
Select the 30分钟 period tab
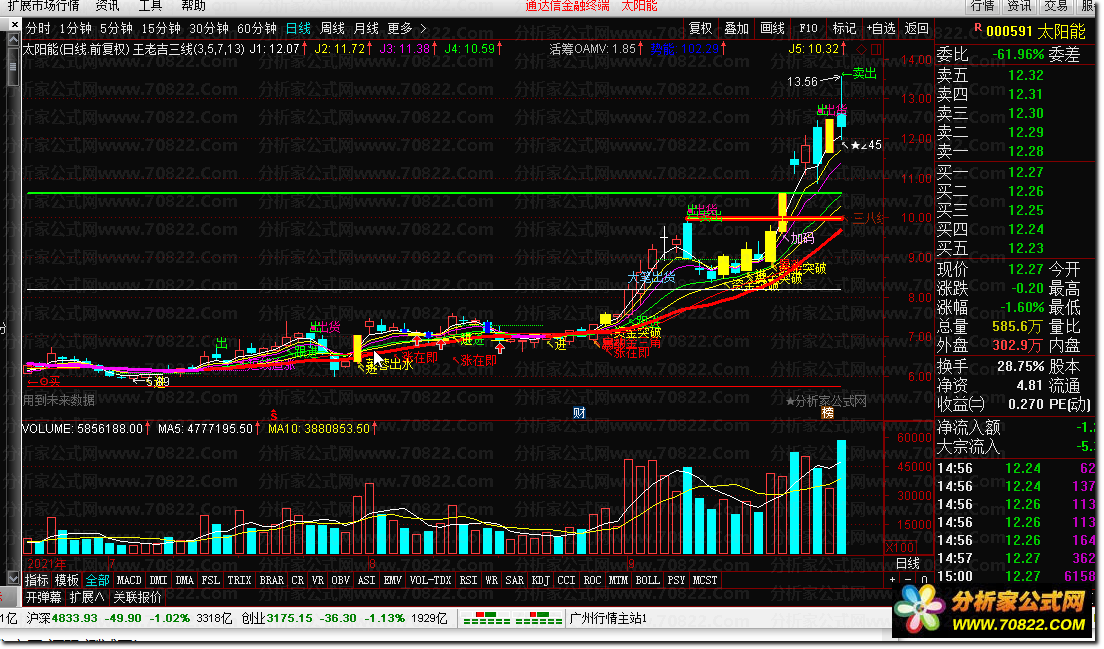pyautogui.click(x=209, y=29)
